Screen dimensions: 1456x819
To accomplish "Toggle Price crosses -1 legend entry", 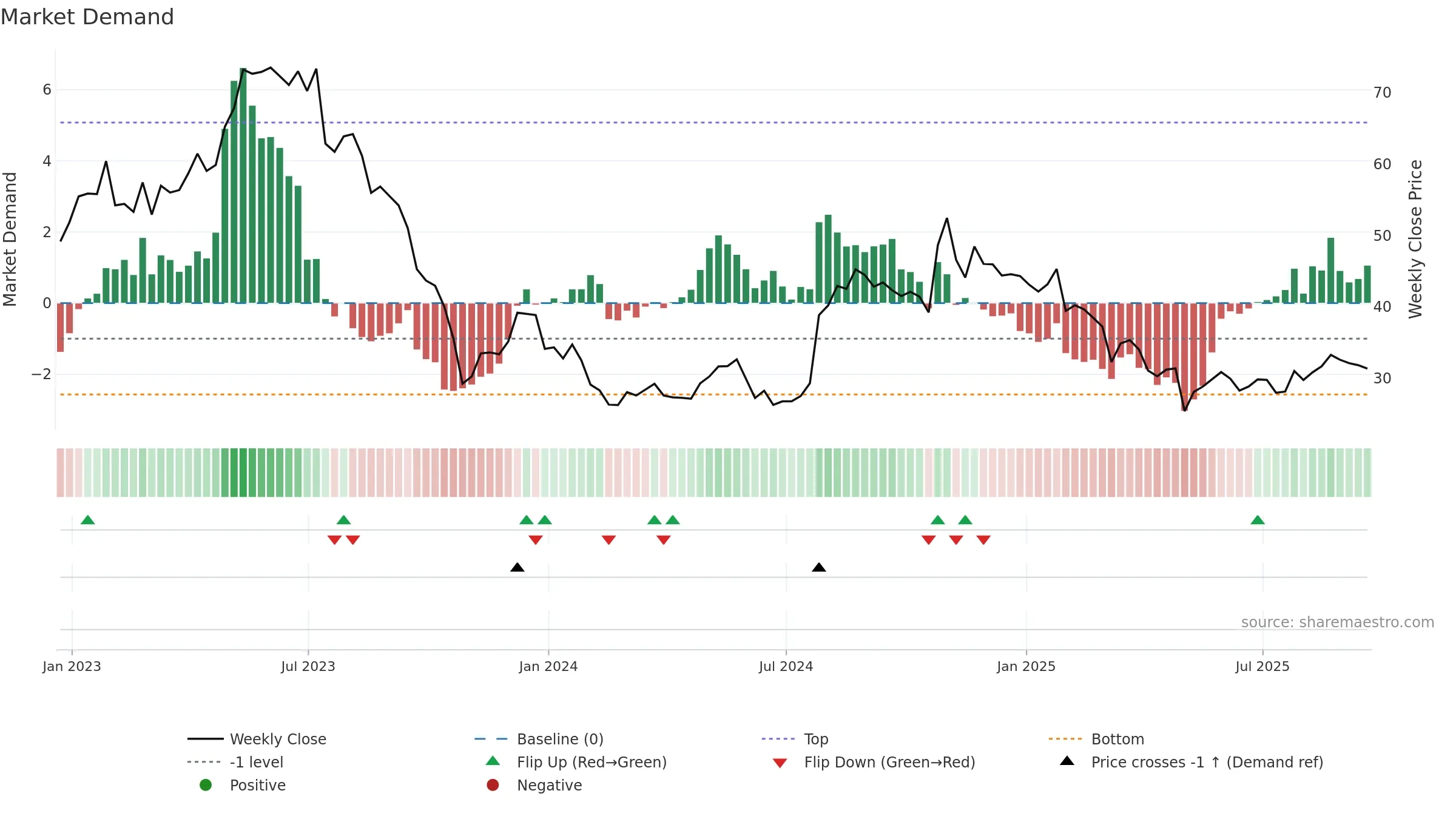I will coord(1191,762).
